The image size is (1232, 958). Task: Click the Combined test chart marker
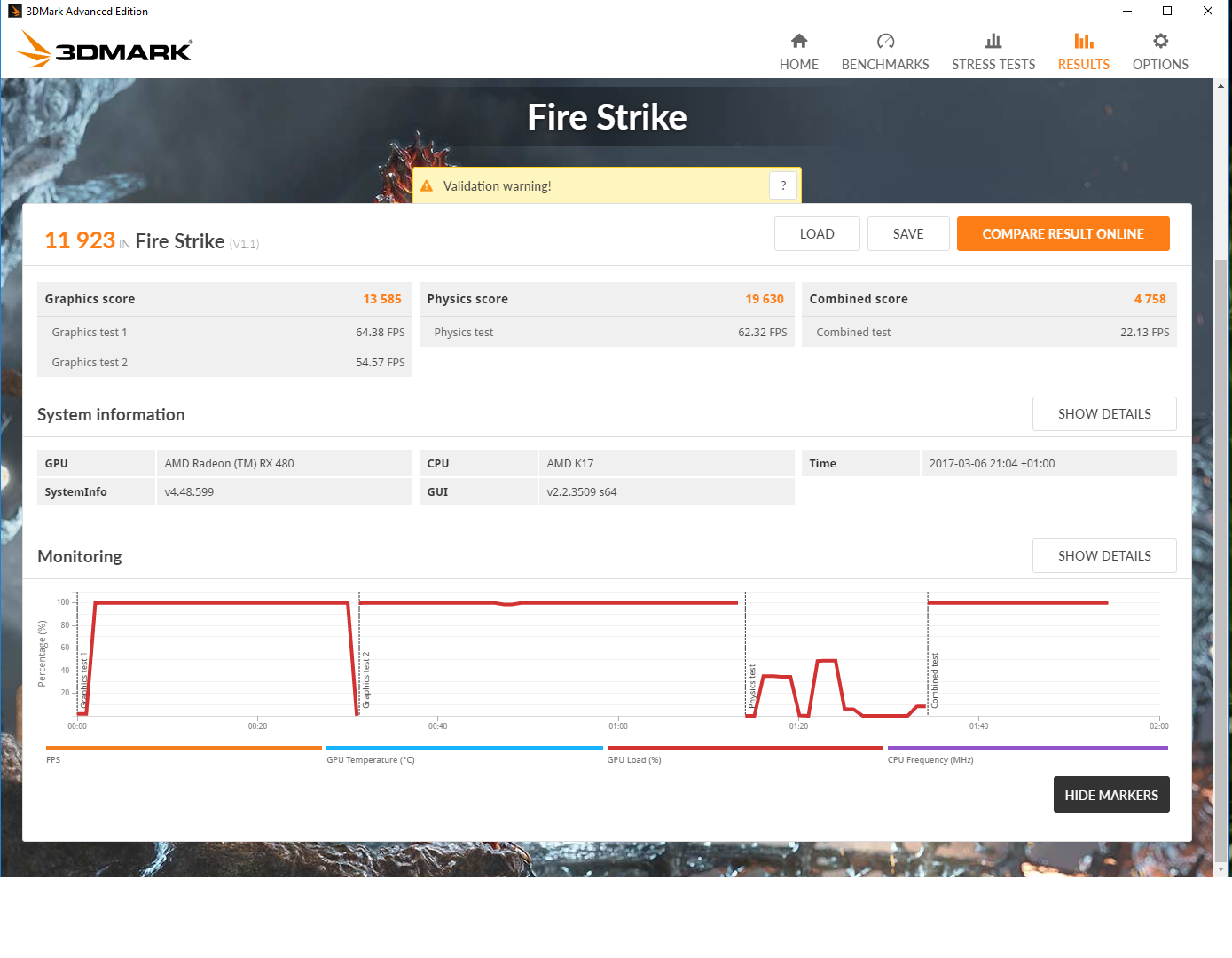pyautogui.click(x=934, y=680)
